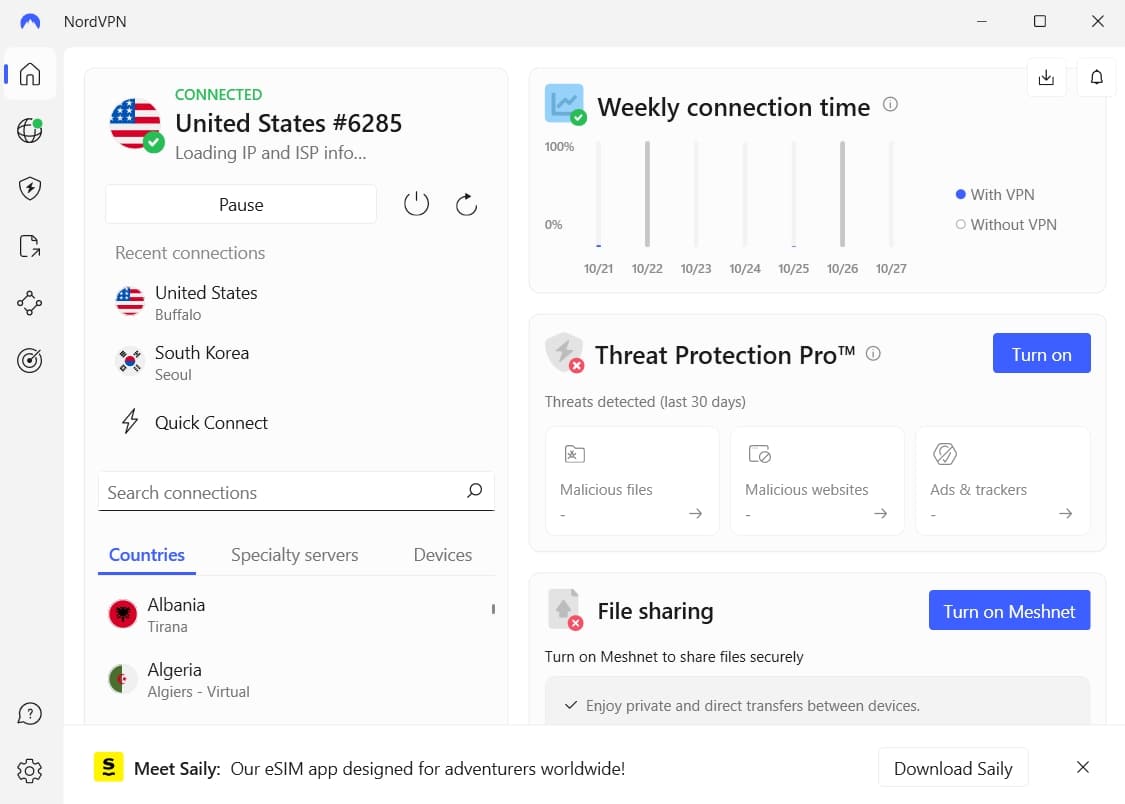
Task: Click the Malicious websites card
Action: 817,481
